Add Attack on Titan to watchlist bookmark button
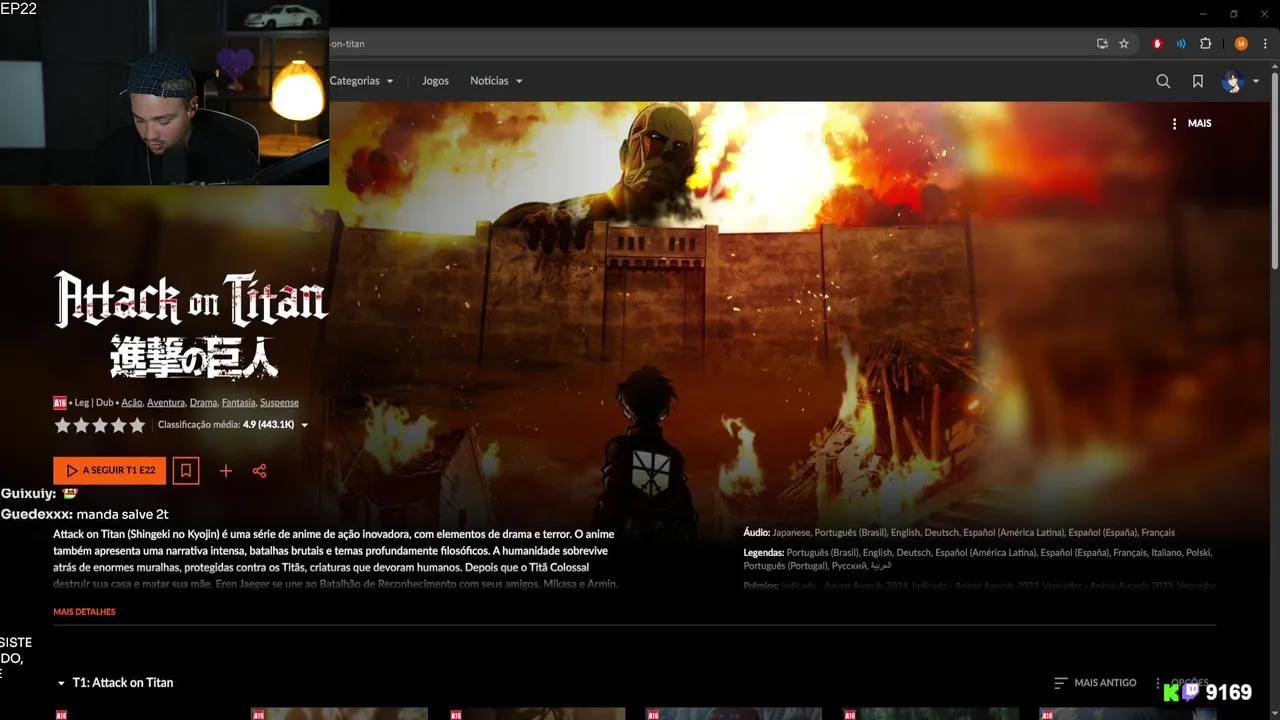Viewport: 1280px width, 720px height. [185, 470]
